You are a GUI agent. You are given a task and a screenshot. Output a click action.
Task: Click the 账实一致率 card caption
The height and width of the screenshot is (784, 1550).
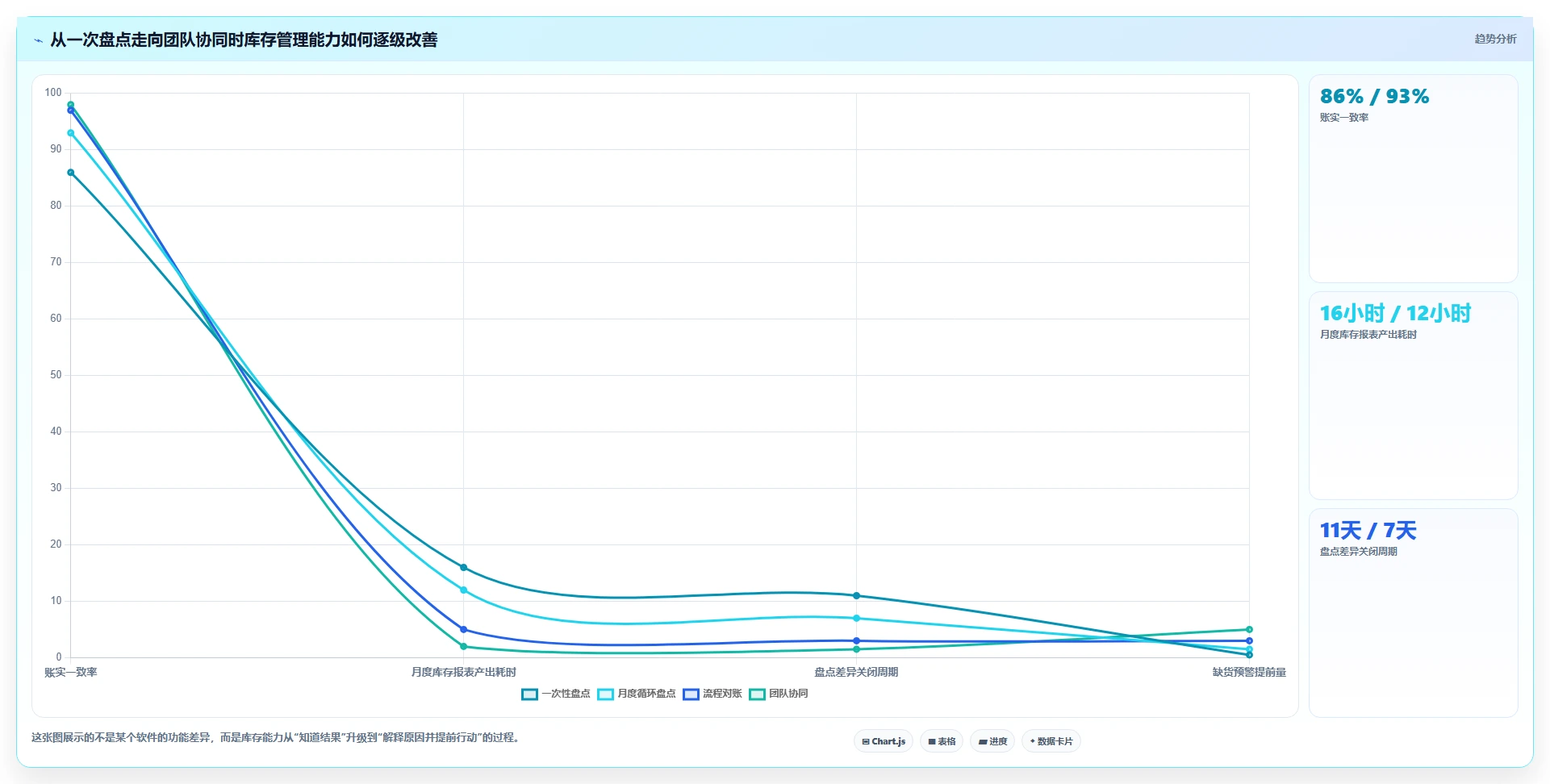[1344, 118]
